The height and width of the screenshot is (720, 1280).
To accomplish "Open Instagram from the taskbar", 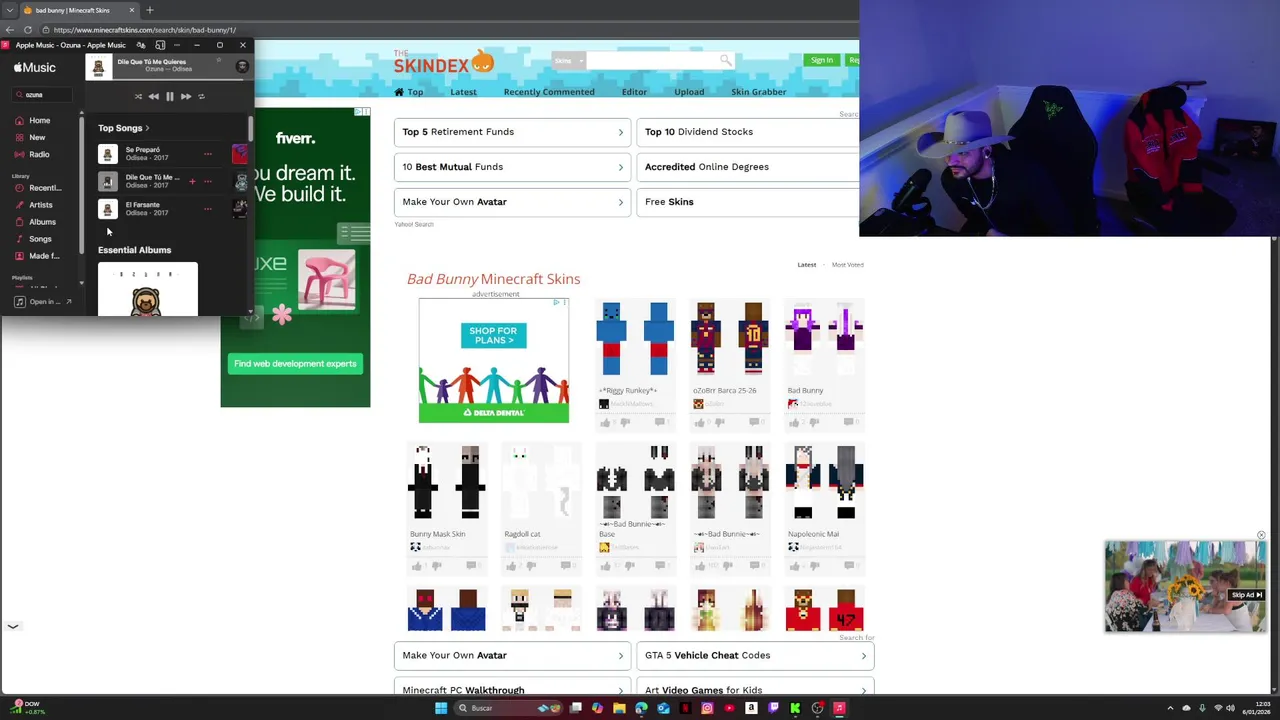I will pyautogui.click(x=707, y=708).
